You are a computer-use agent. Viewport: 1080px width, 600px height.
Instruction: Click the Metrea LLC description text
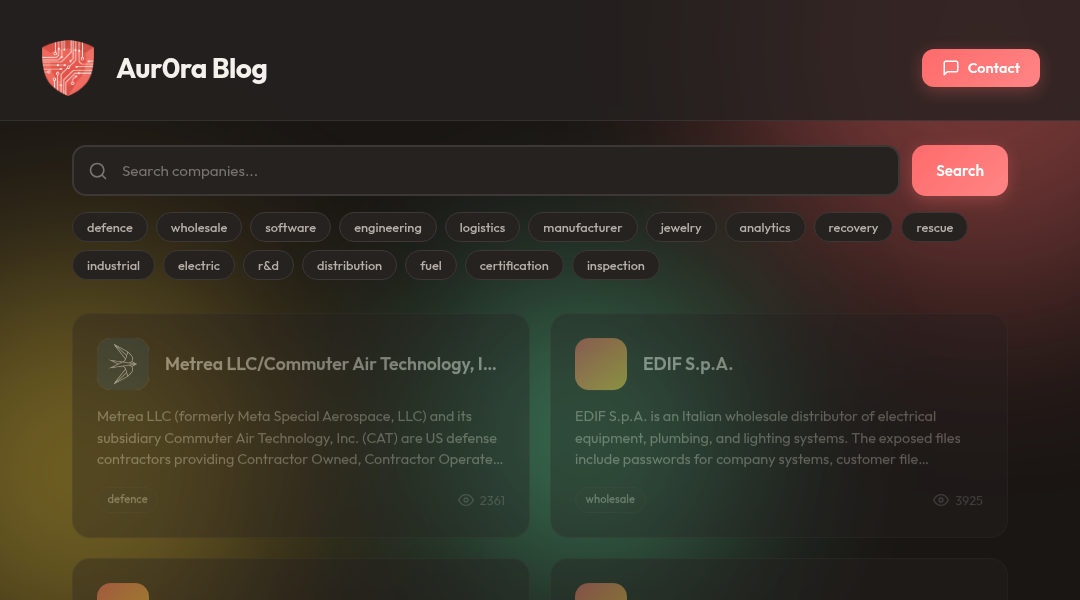tap(300, 437)
